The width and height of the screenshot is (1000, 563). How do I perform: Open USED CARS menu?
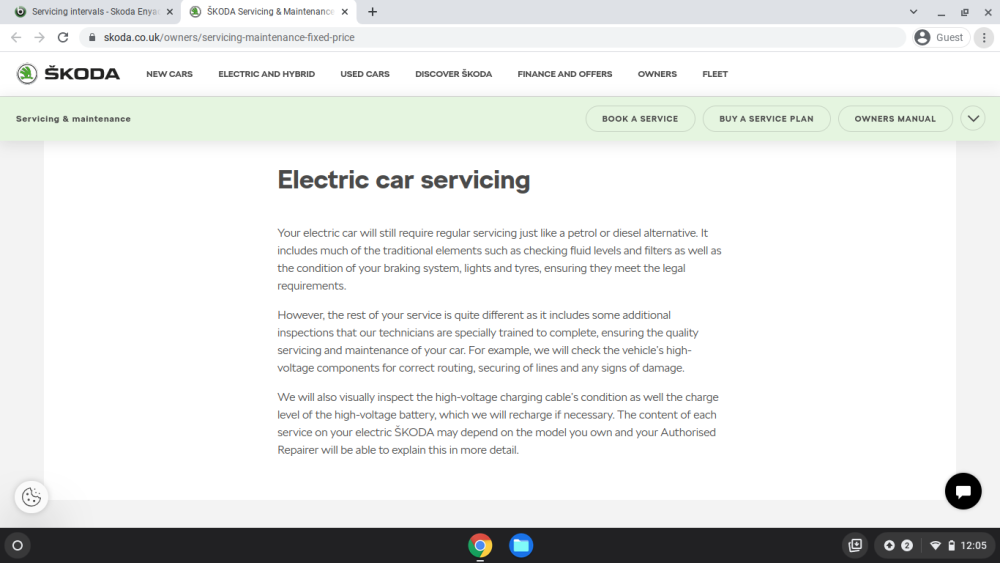[365, 74]
